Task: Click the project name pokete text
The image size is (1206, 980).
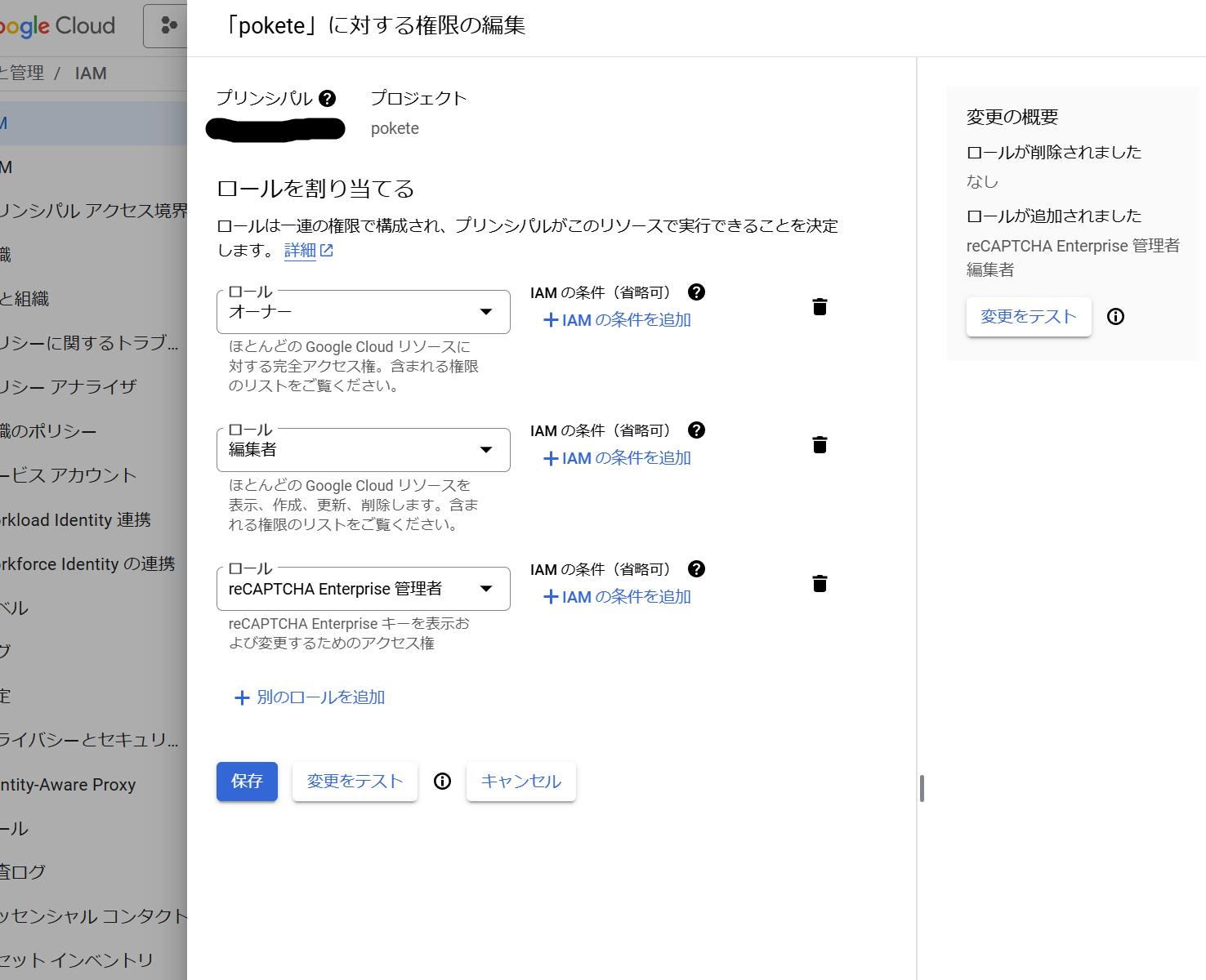Action: [x=395, y=128]
